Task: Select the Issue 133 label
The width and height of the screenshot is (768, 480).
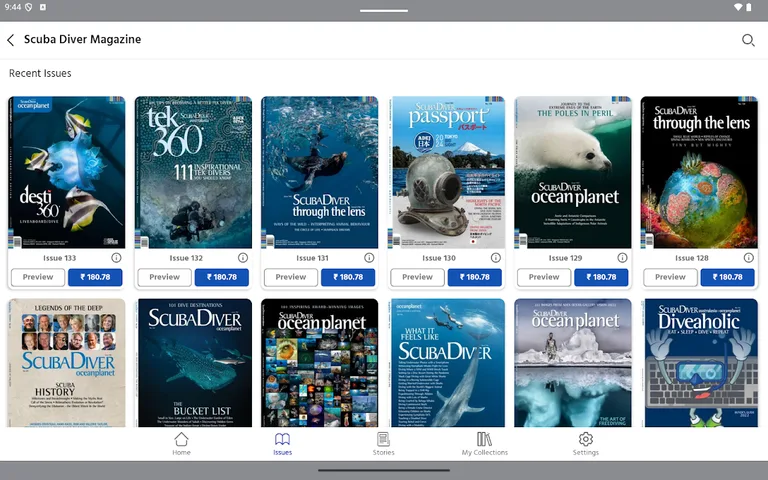Action: [60, 258]
